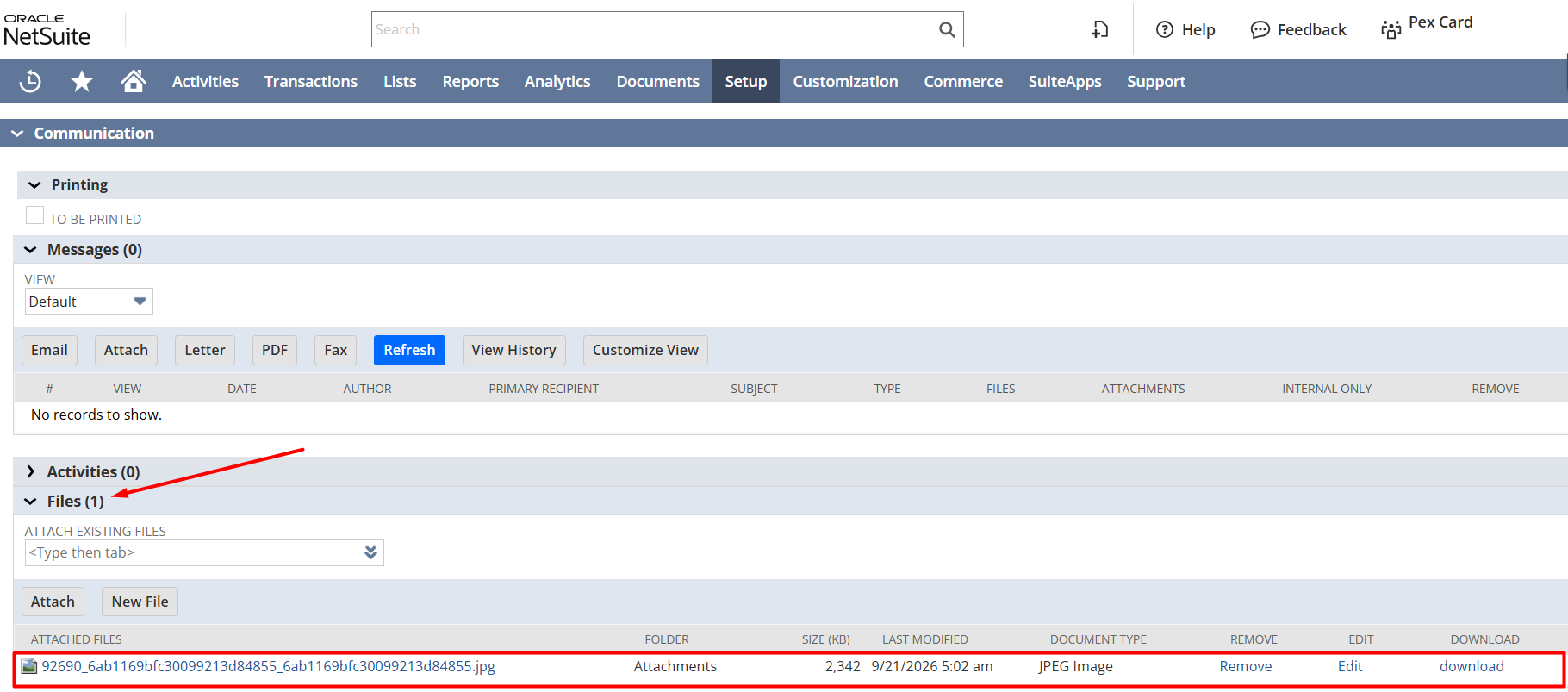Expand the Activities (0) section
The height and width of the screenshot is (692, 1568).
tap(31, 471)
